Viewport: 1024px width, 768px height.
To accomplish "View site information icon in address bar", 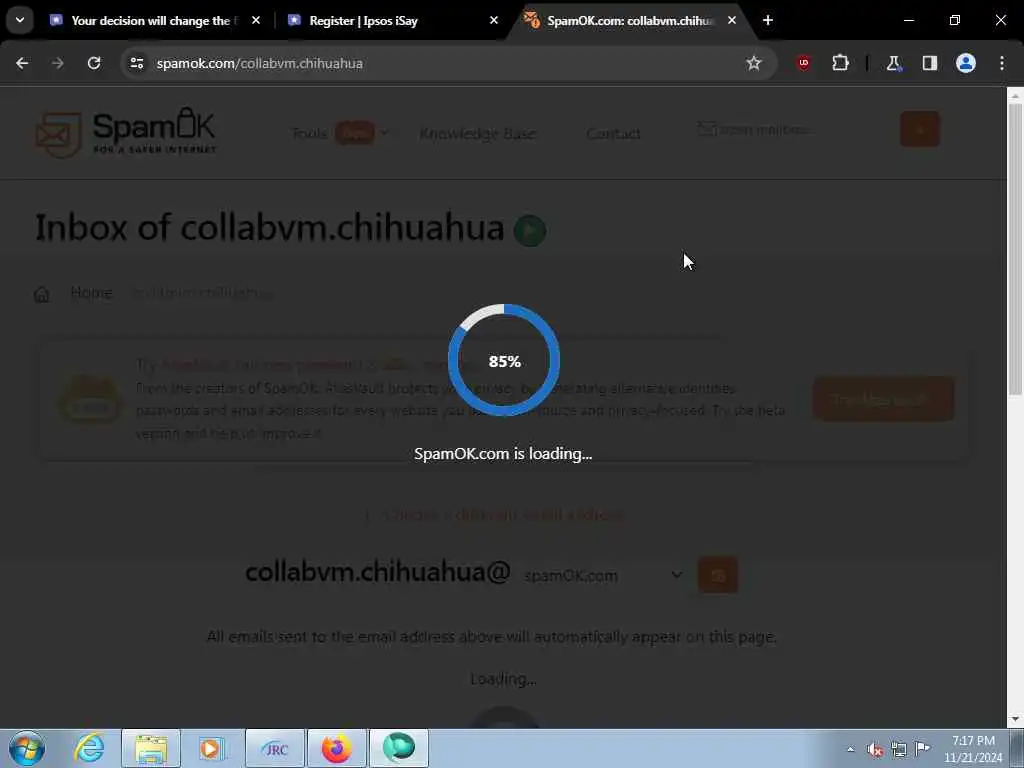I will click(136, 63).
